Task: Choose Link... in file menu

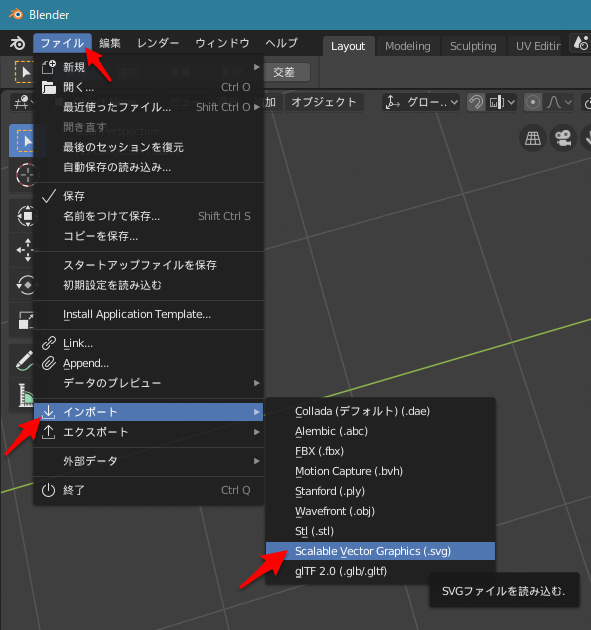Action: pyautogui.click(x=149, y=343)
